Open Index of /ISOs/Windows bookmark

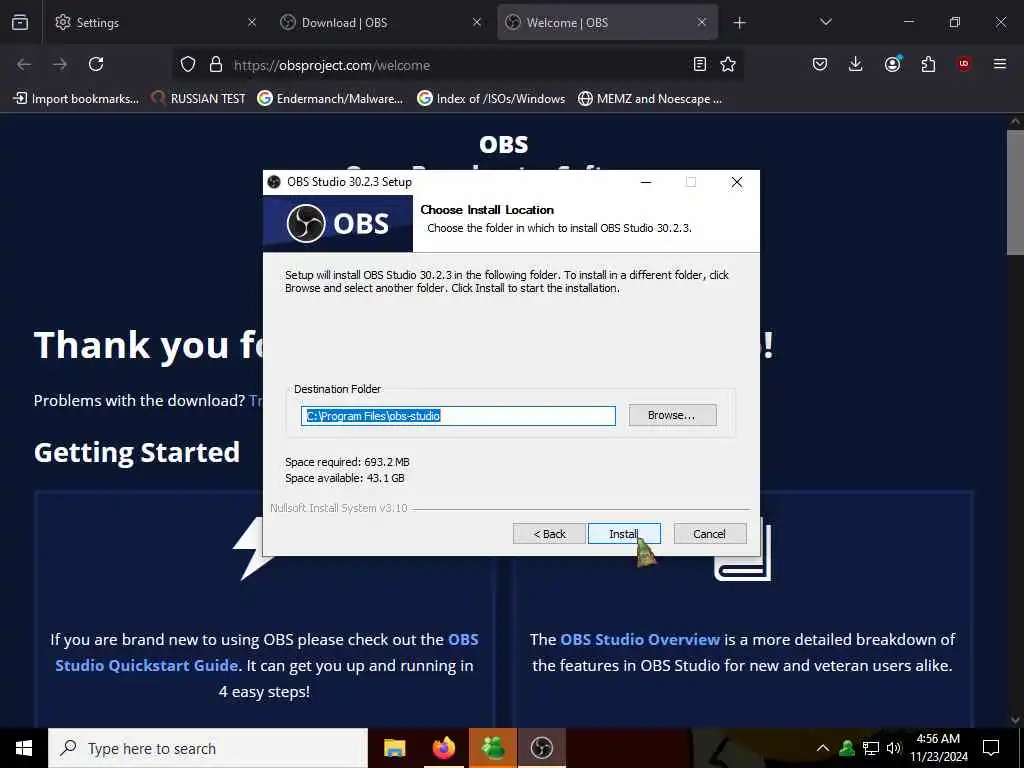pos(492,99)
